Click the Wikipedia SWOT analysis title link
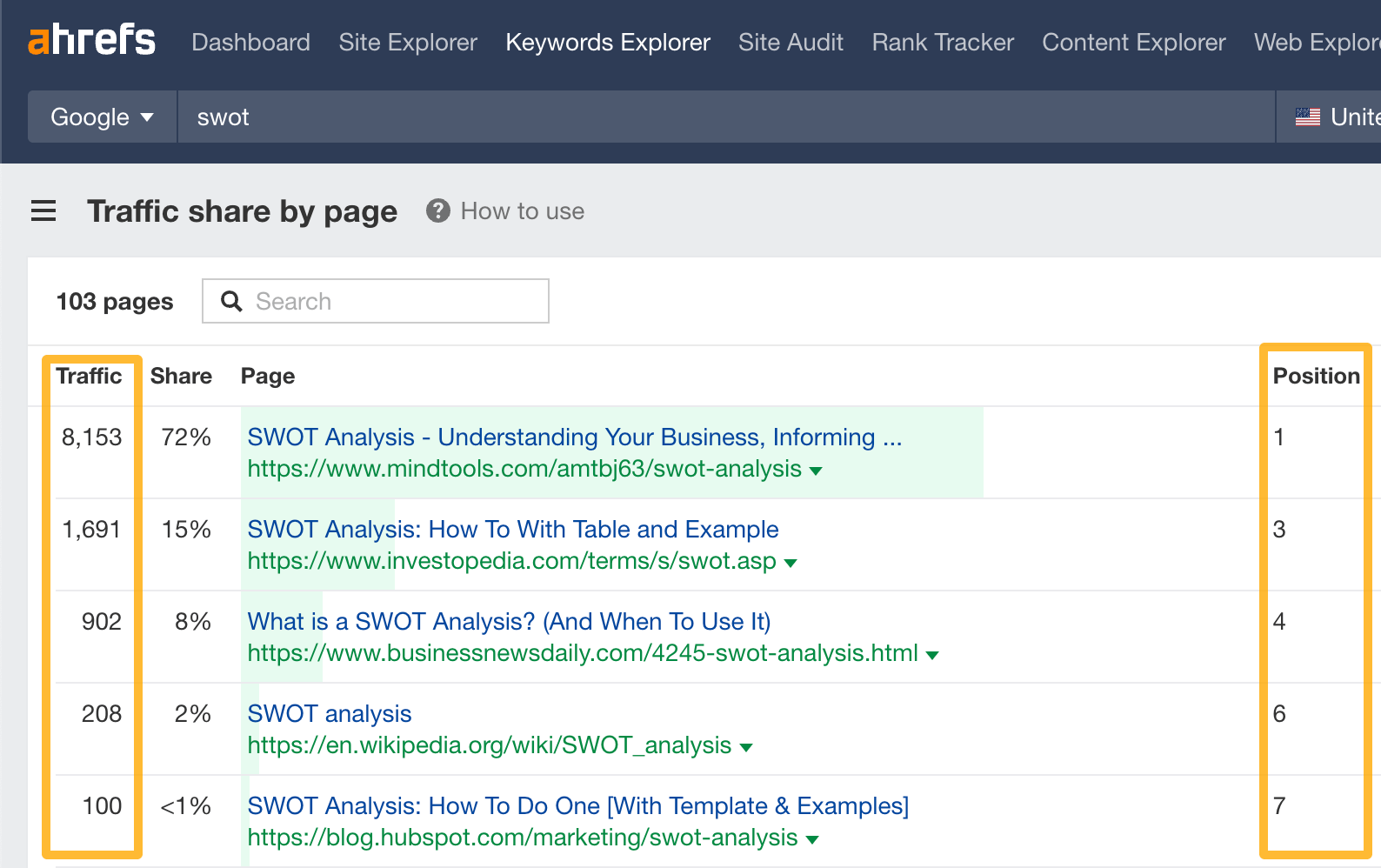 coord(330,713)
